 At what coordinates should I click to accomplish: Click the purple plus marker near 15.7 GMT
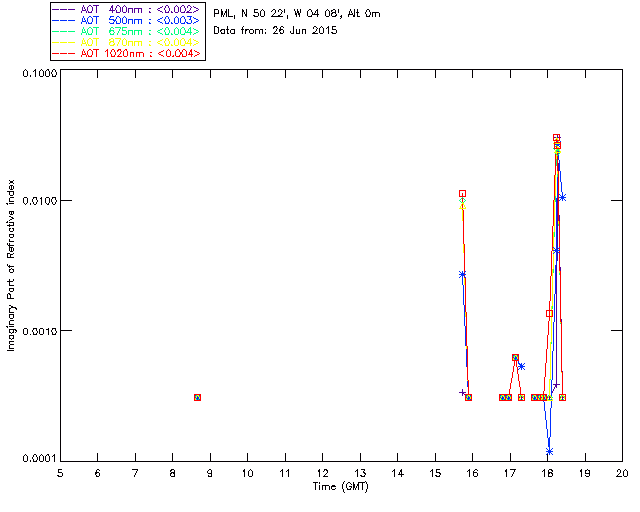pos(462,393)
